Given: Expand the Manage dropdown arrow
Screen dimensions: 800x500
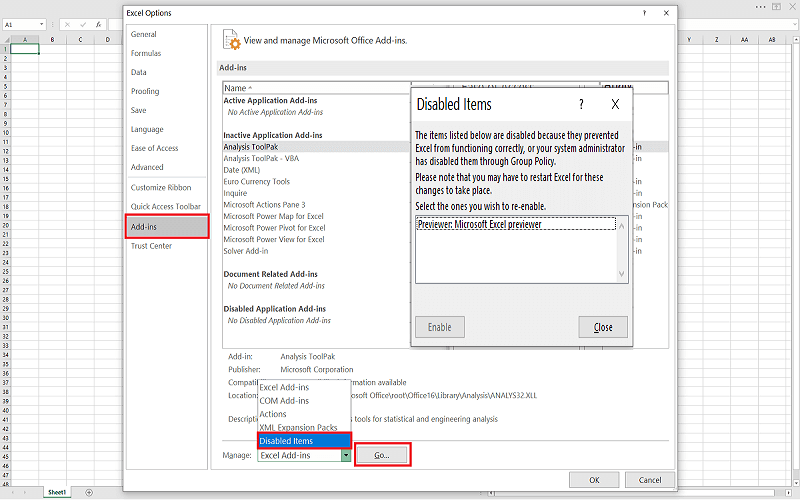Looking at the screenshot, I should pyautogui.click(x=346, y=455).
